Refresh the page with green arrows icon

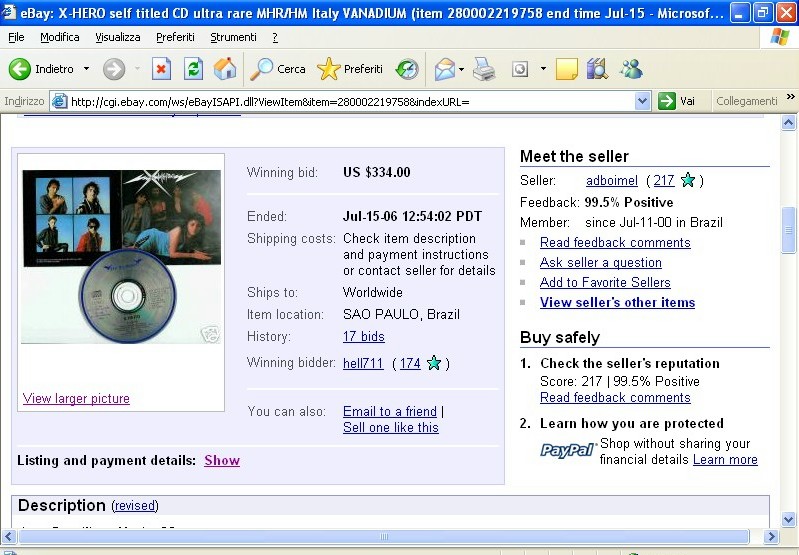[193, 69]
